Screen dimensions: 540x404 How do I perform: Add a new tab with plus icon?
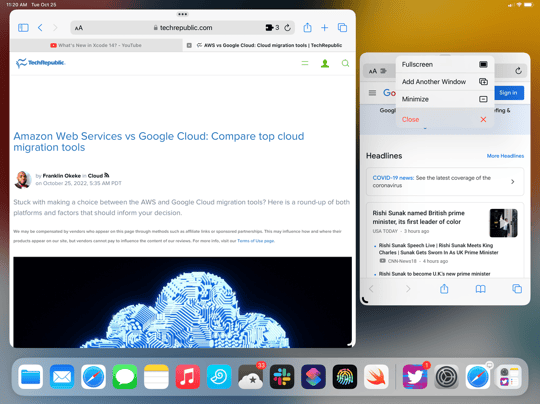(324, 28)
